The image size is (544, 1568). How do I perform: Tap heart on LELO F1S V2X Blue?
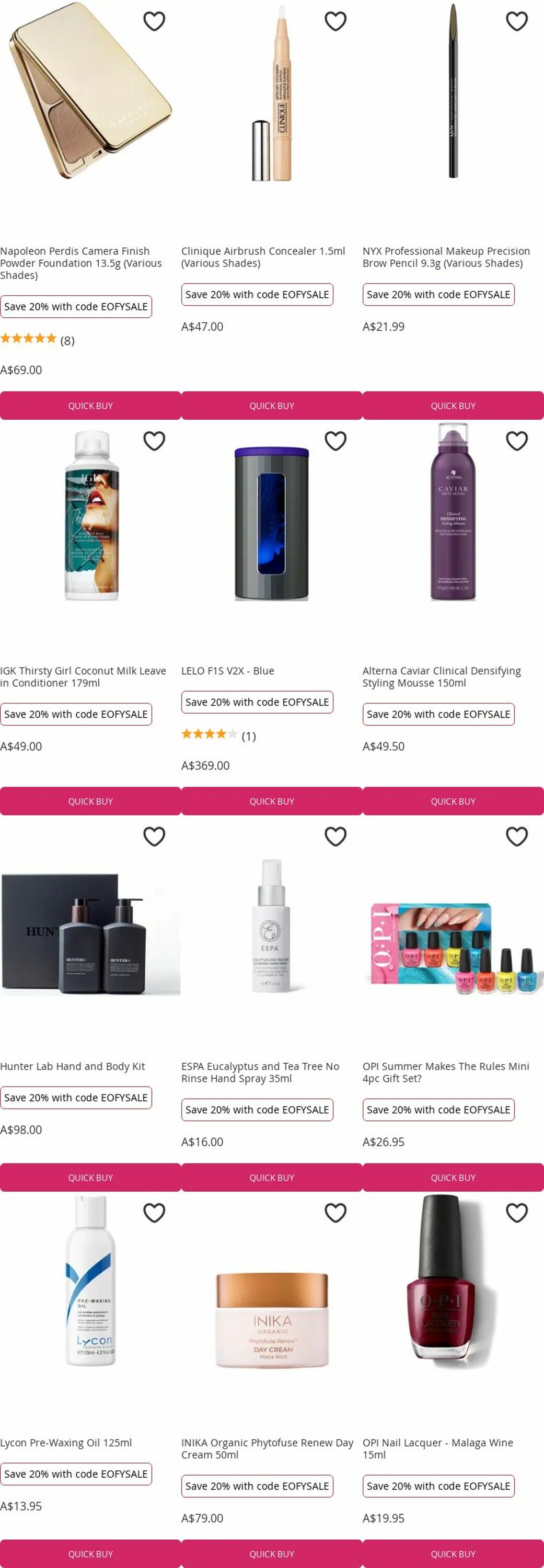tap(335, 441)
